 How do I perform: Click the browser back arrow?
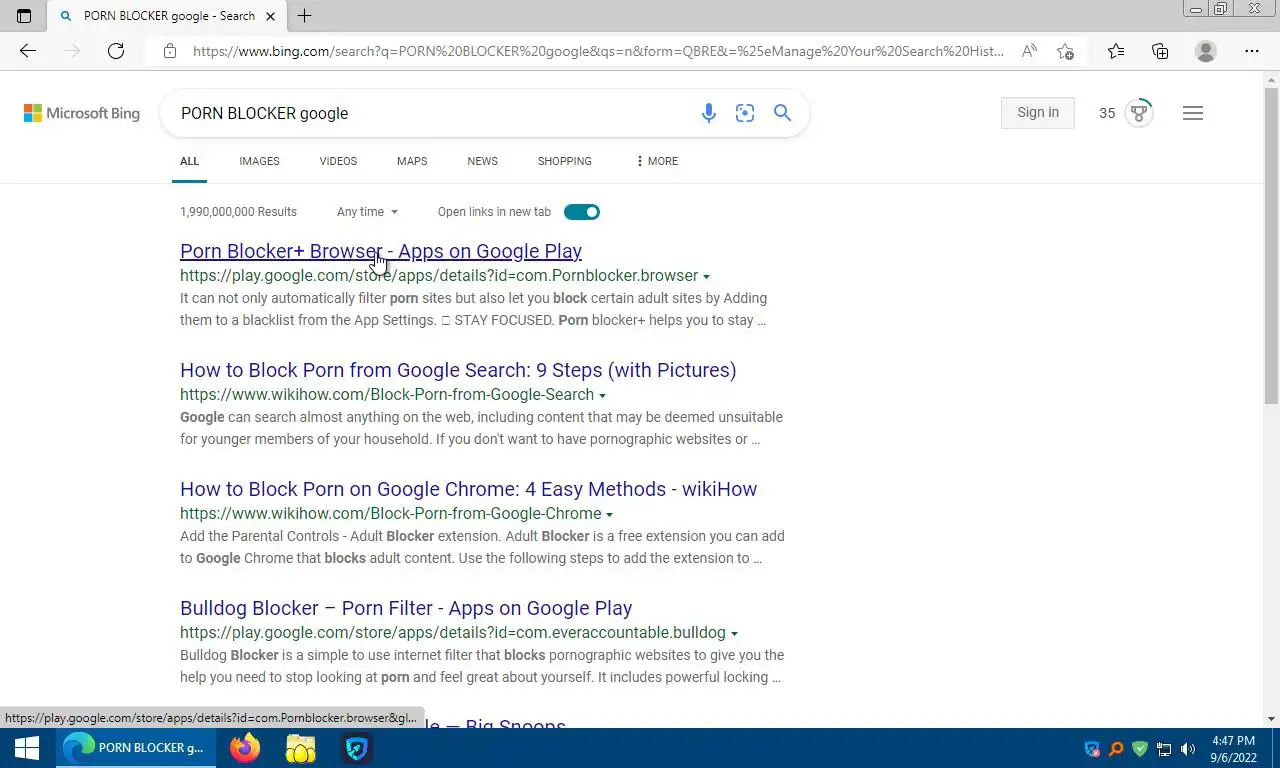(28, 51)
